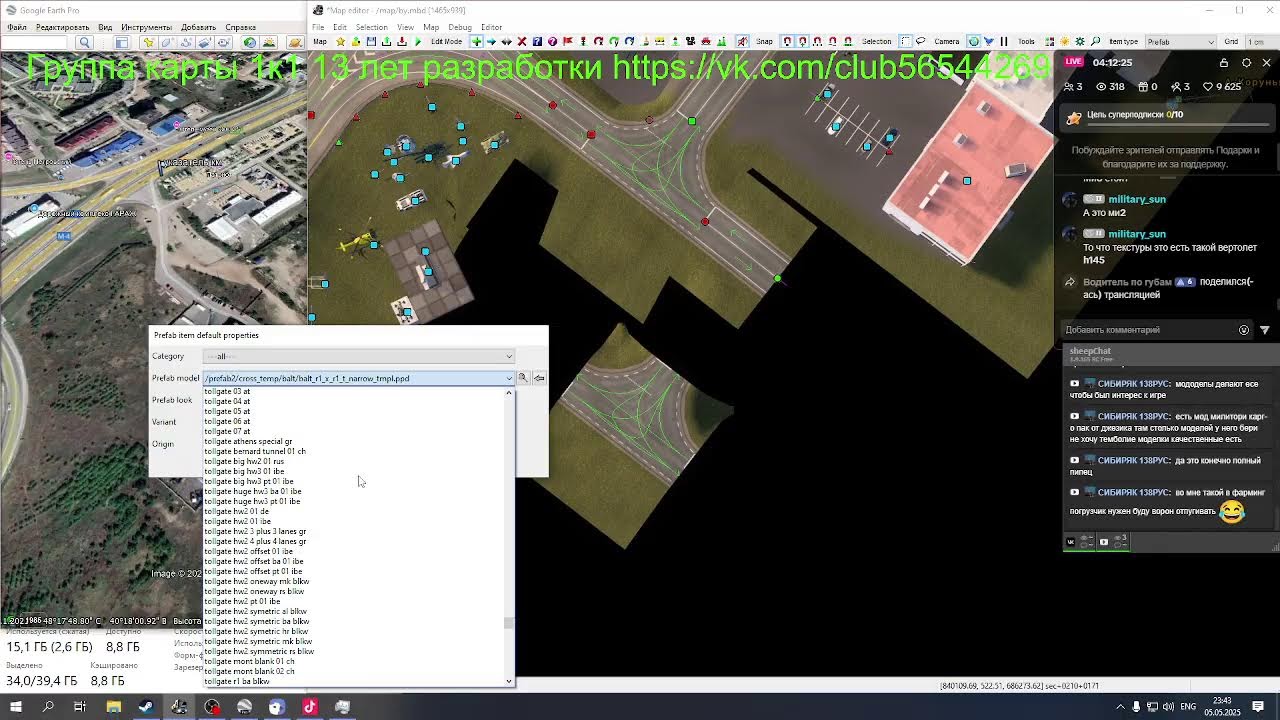
Task: Open the Selection menu in Map editor
Action: point(371,27)
